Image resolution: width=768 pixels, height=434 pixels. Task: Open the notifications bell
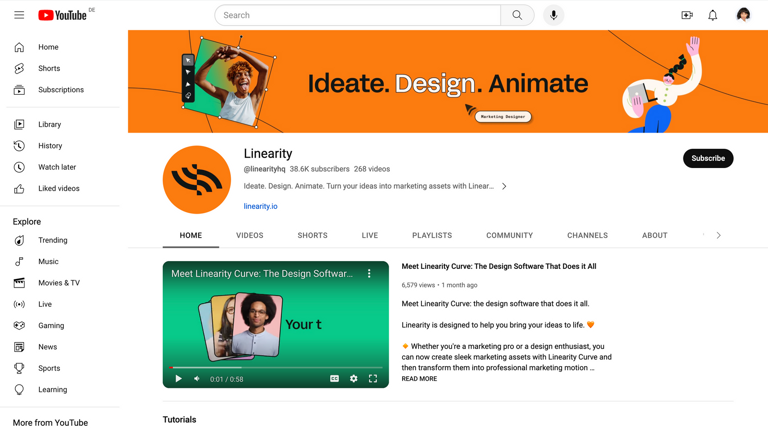[713, 15]
